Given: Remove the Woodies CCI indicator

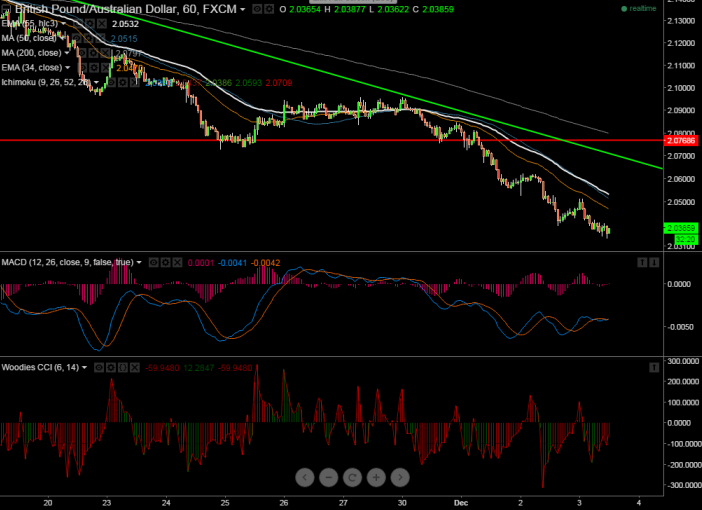Looking at the screenshot, I should [135, 368].
